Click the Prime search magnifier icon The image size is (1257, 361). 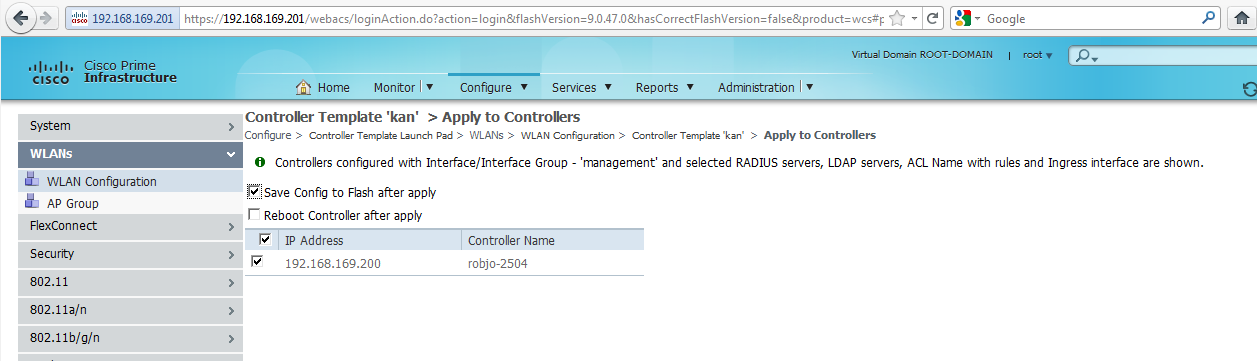click(1084, 56)
